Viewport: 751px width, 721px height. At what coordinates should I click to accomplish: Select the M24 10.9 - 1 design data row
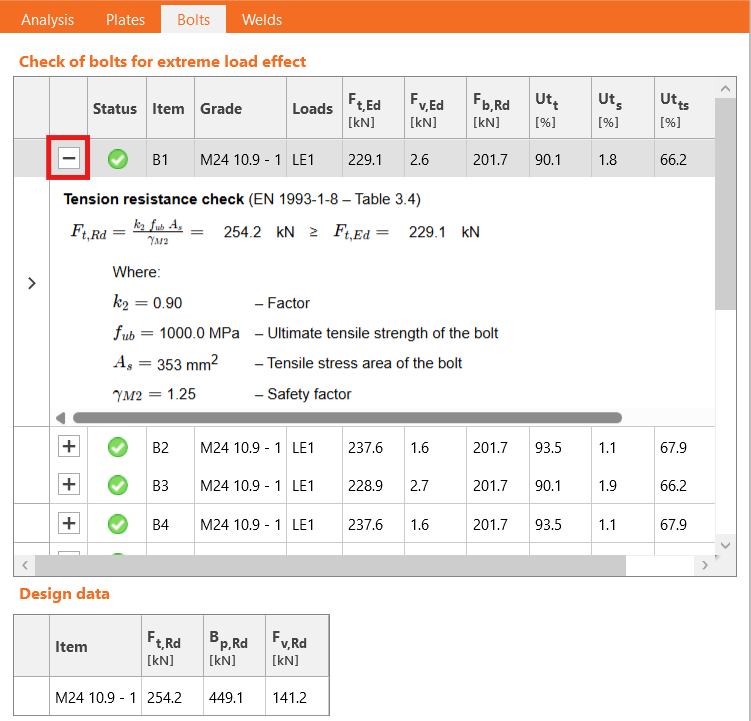95,696
